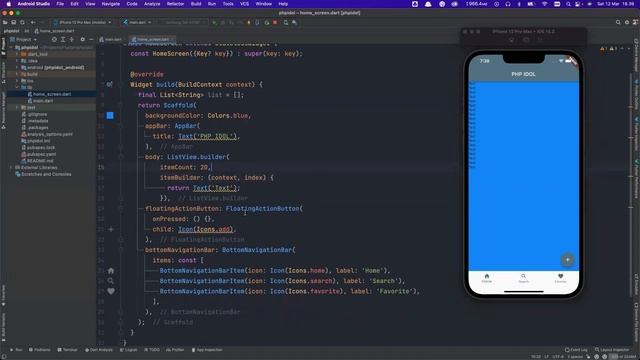Click the Android Studio menu bar item
The width and height of the screenshot is (640, 360).
33,4
